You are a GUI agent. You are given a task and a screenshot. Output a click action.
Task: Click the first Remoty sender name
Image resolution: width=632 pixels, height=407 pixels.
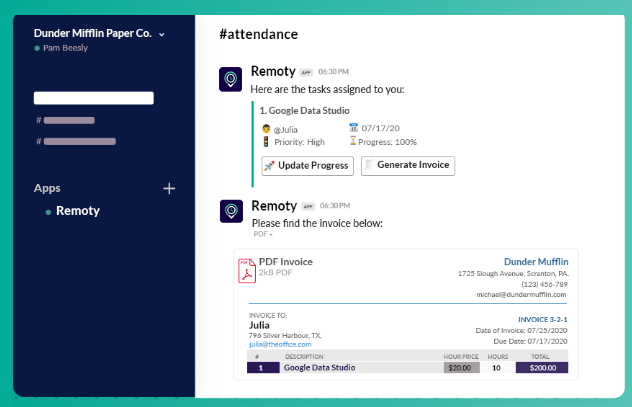click(x=273, y=71)
